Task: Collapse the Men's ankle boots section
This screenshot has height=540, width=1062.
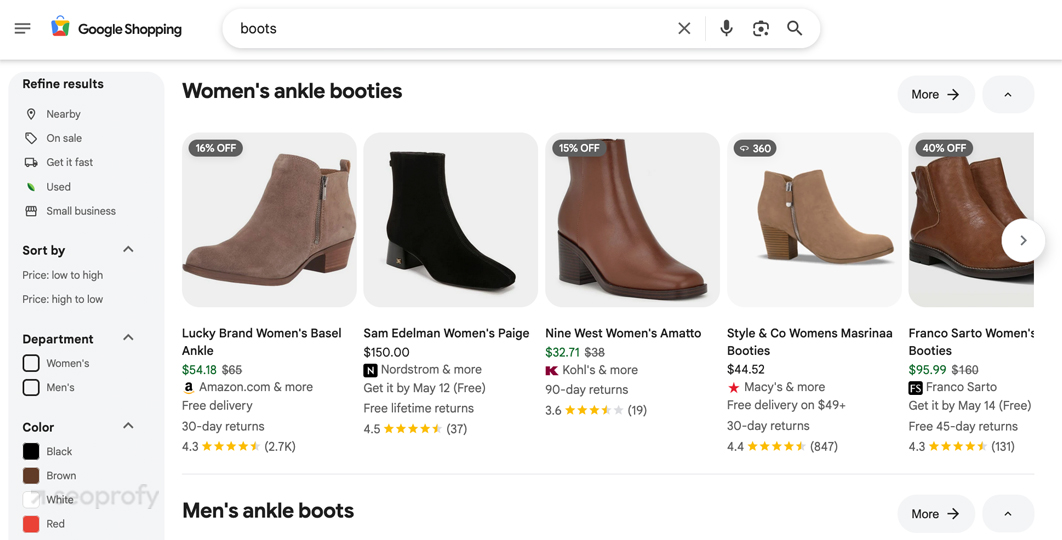Action: [x=1008, y=514]
